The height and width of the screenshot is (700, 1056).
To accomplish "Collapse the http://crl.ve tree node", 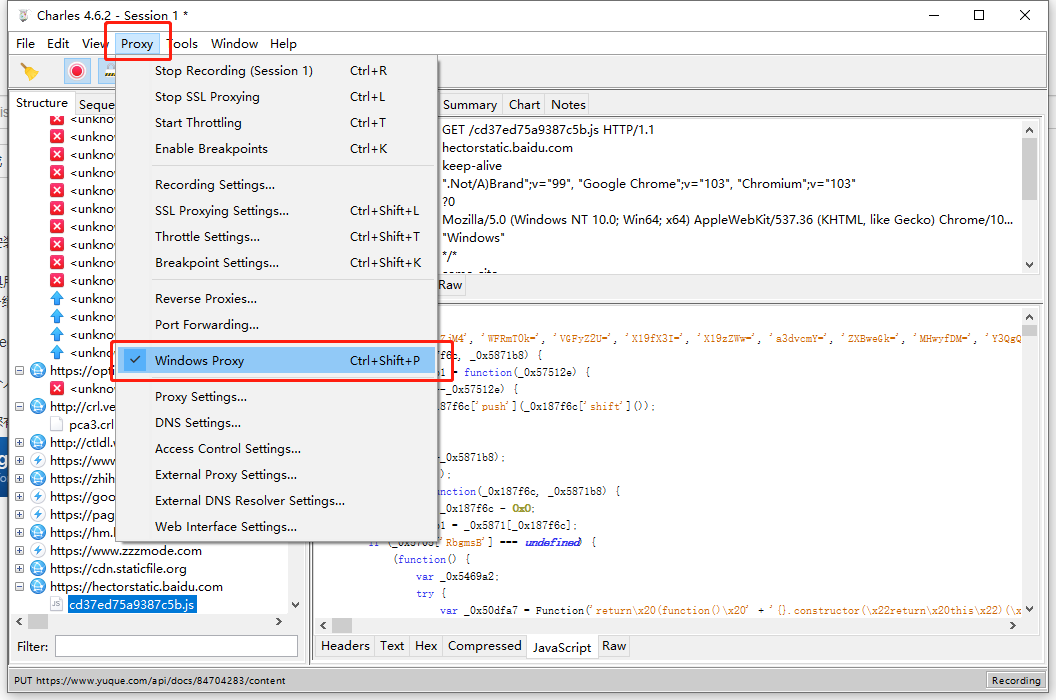I will pyautogui.click(x=20, y=406).
